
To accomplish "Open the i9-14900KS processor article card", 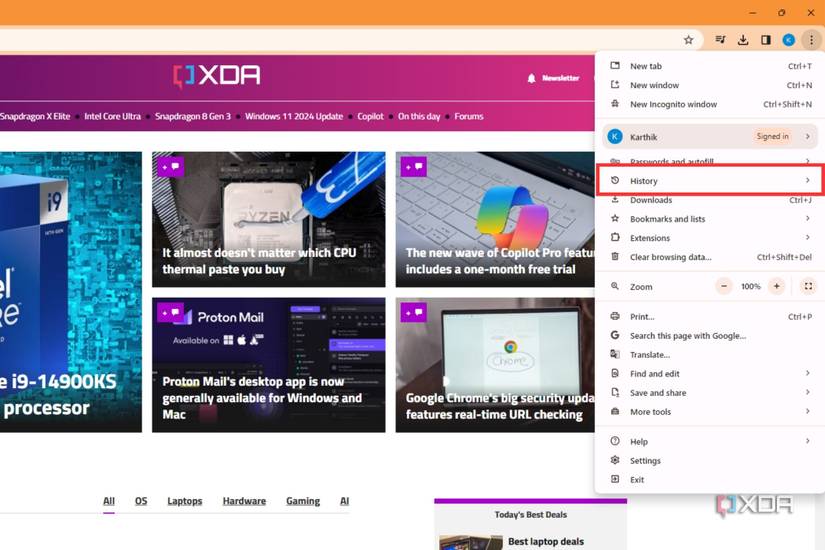I will (x=71, y=292).
